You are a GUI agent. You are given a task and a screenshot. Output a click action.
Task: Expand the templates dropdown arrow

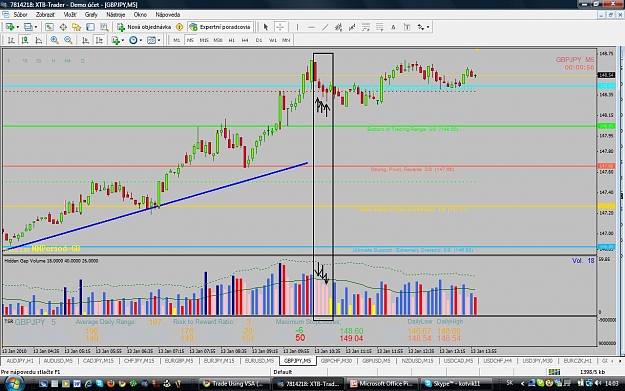159,40
